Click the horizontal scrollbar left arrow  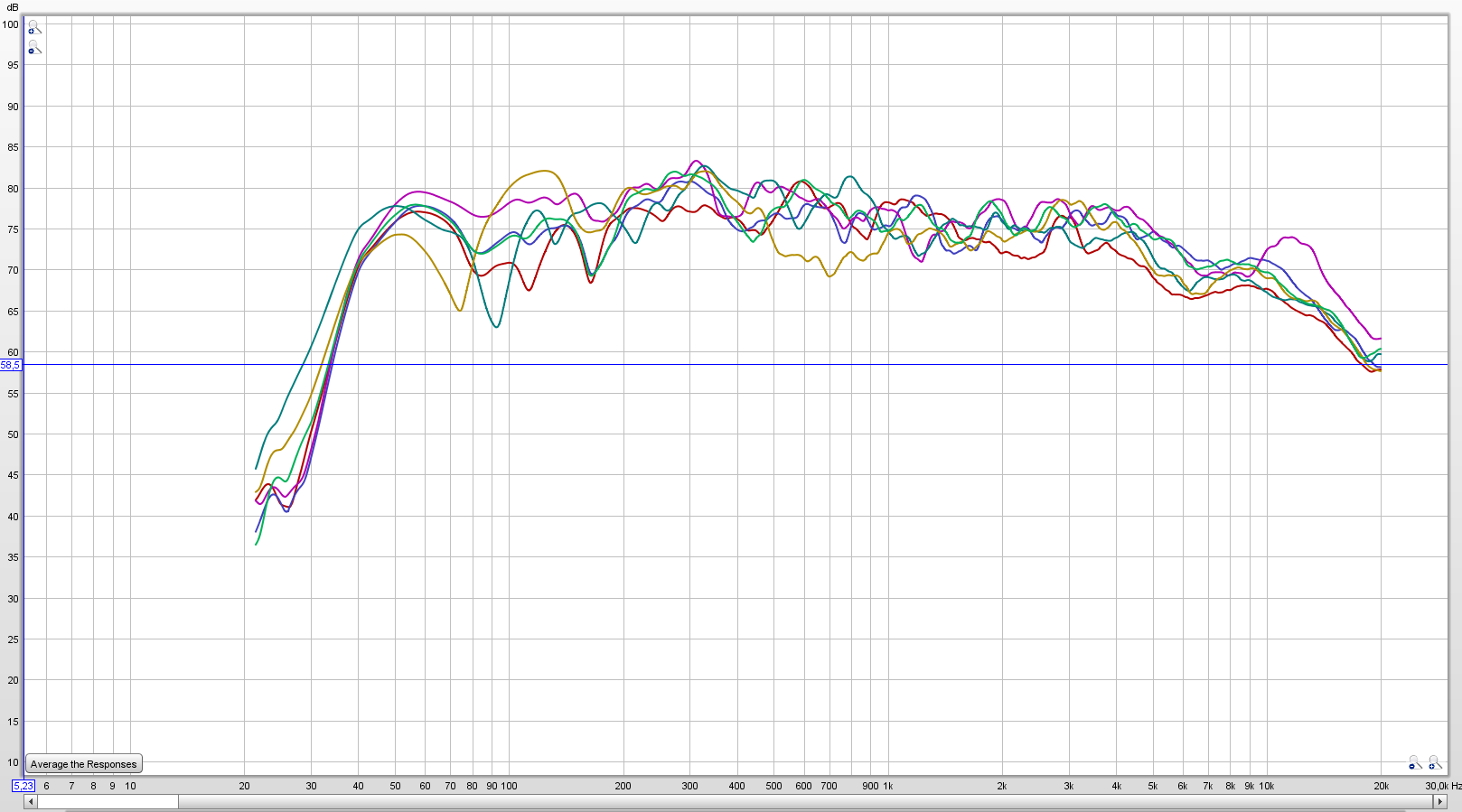click(31, 802)
